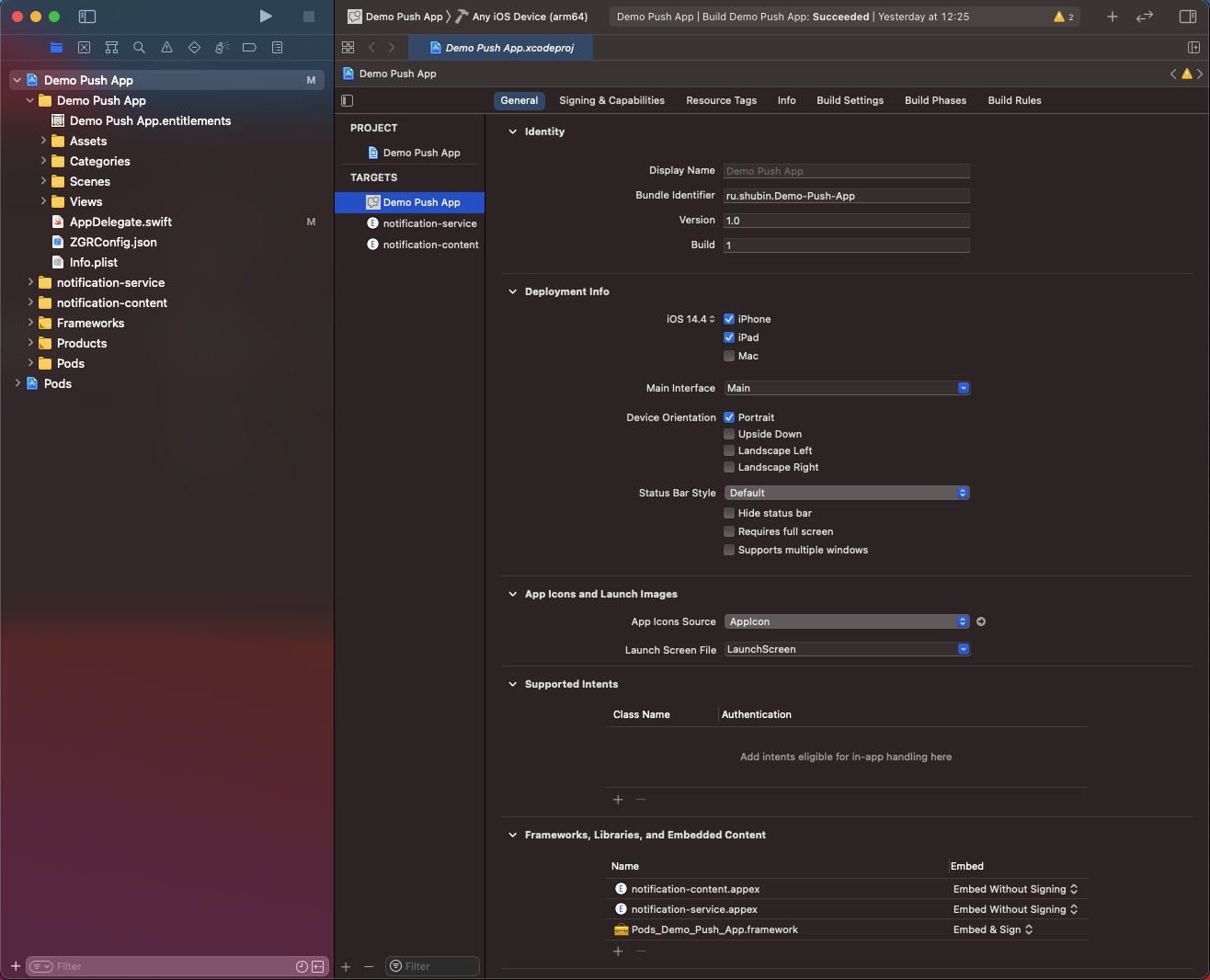
Task: Enable Landscape Right orientation
Action: 729,467
